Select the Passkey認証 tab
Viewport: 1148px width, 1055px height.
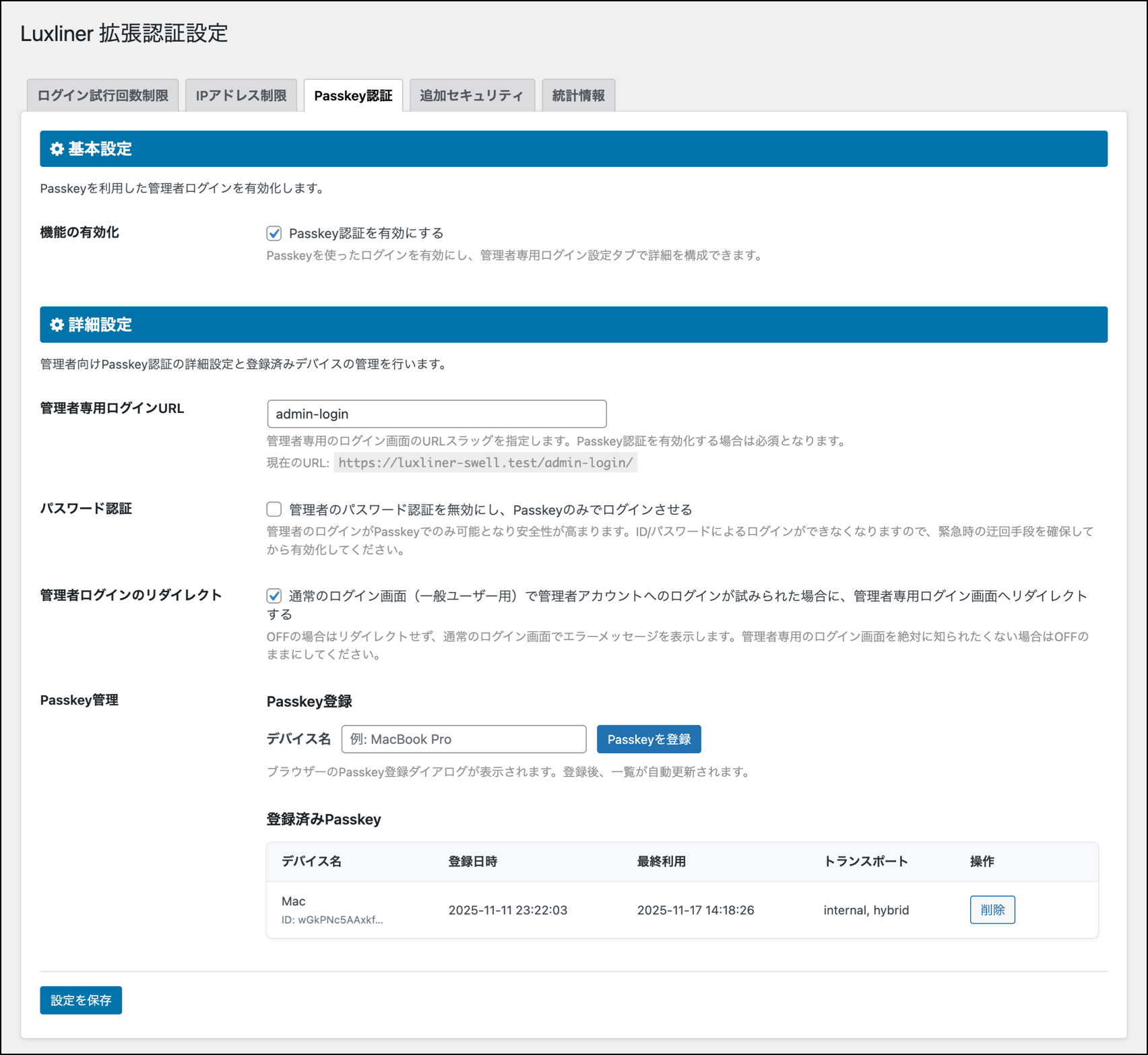click(353, 96)
